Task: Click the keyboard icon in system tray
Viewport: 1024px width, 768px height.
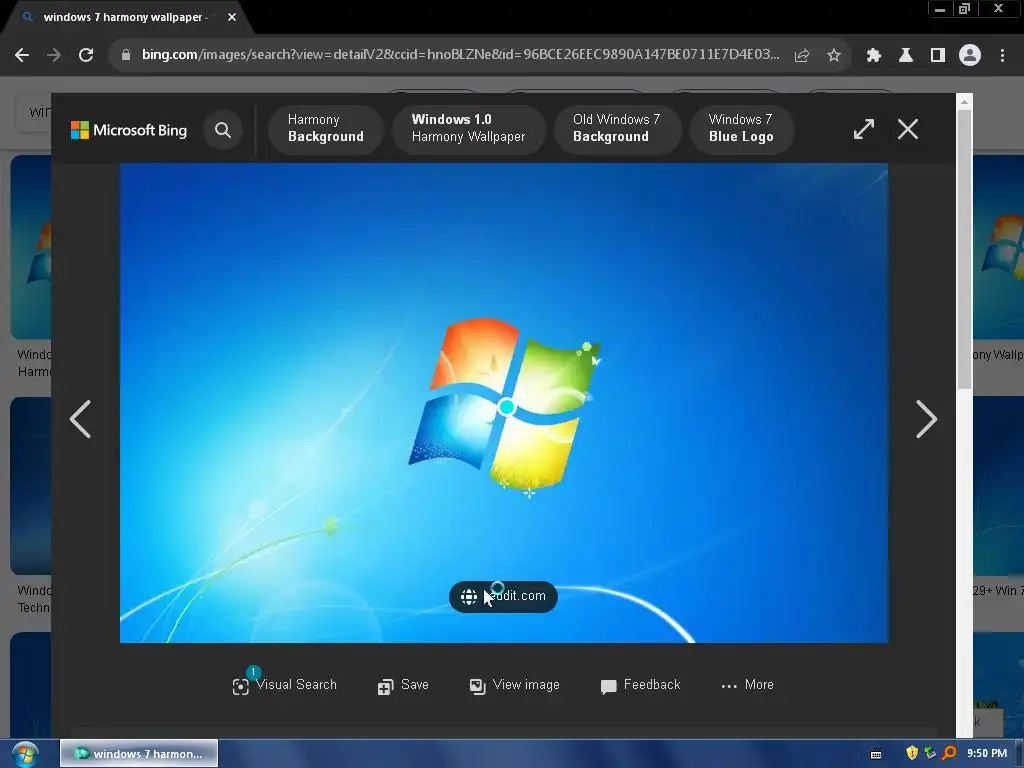Action: (876, 754)
